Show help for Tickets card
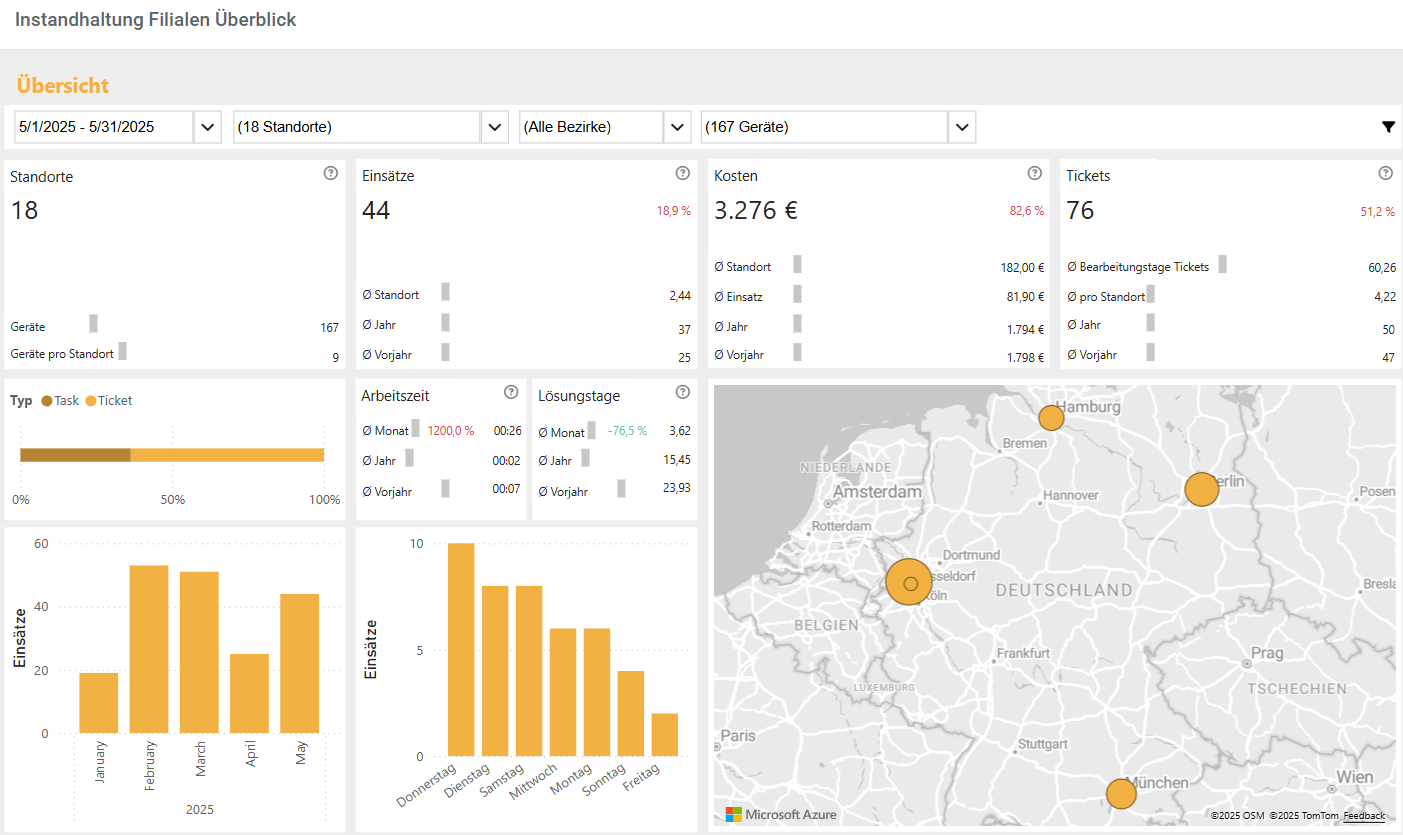Viewport: 1403px width, 835px height. tap(1386, 173)
